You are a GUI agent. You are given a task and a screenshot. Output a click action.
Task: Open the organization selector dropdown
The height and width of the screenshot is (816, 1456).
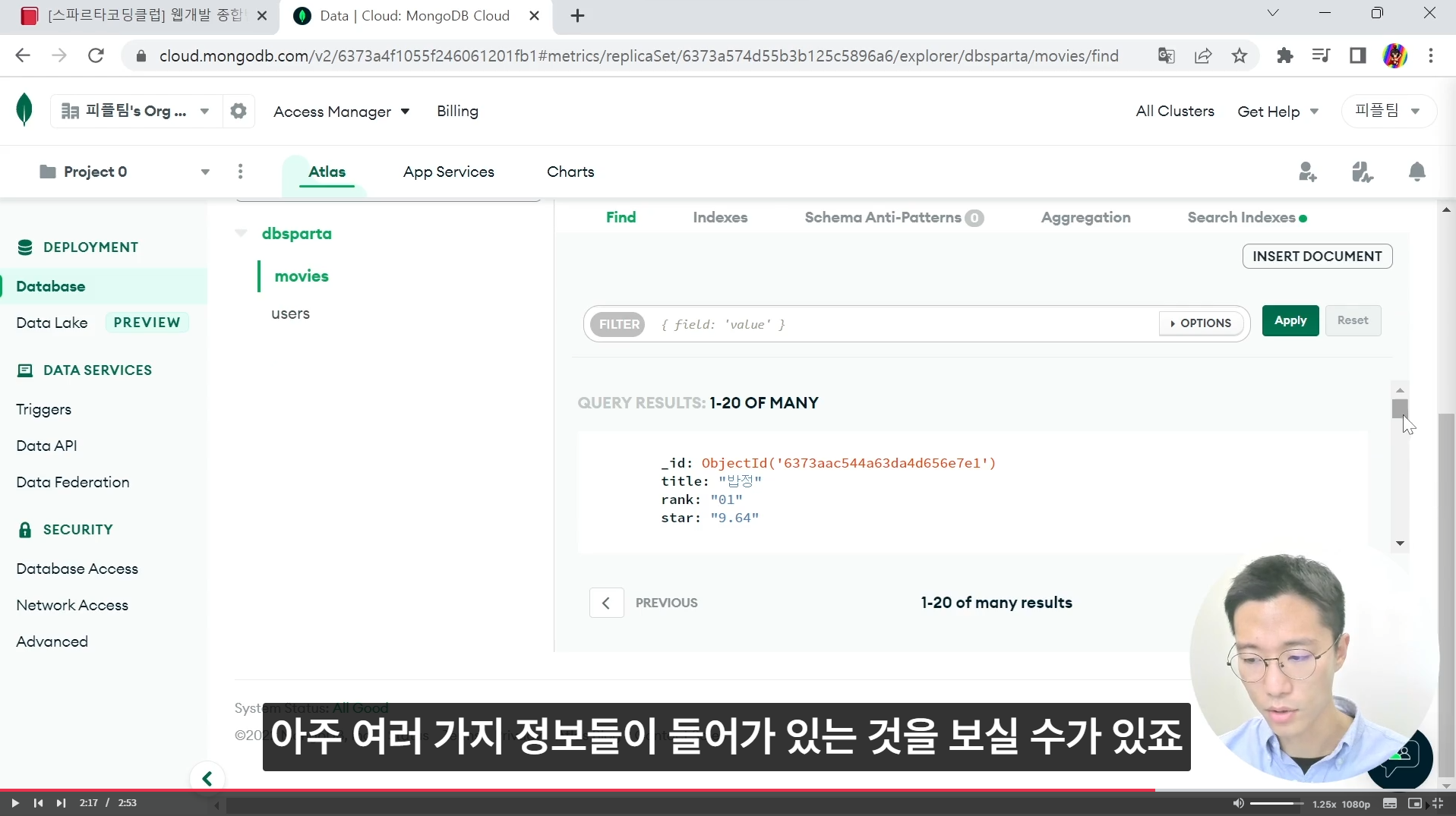pyautogui.click(x=135, y=112)
